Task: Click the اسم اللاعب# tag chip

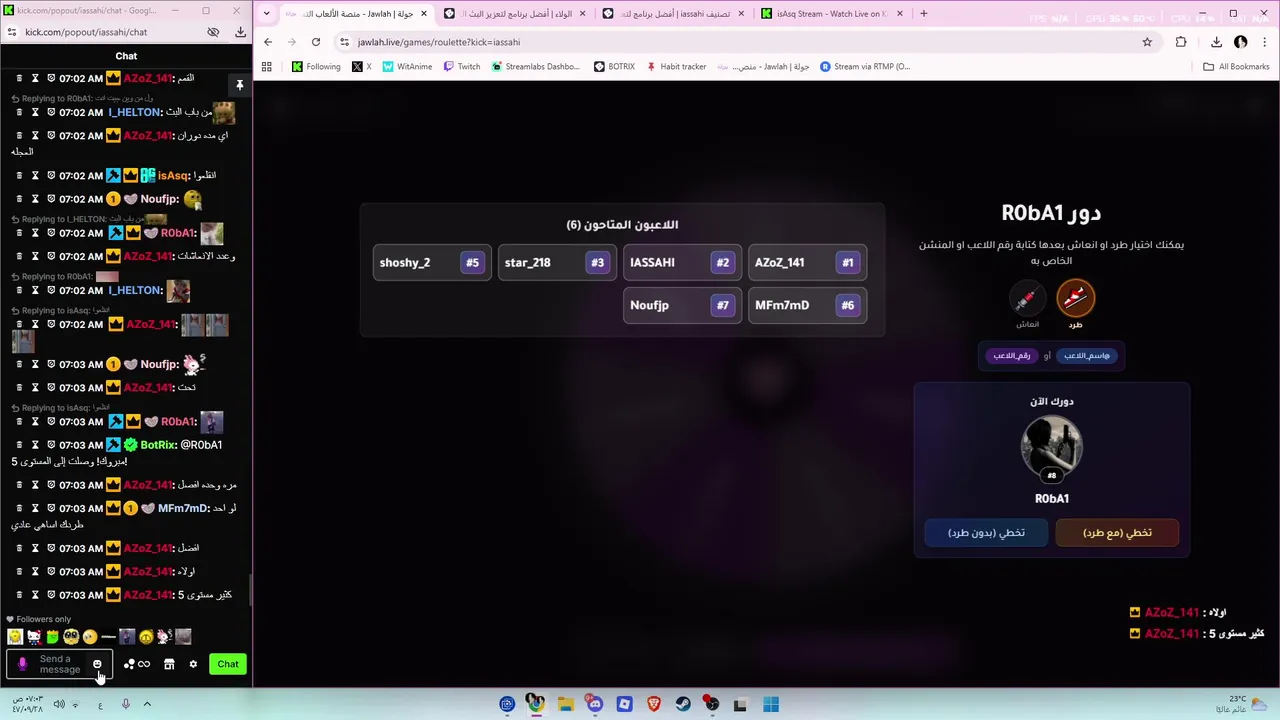Action: [1087, 356]
